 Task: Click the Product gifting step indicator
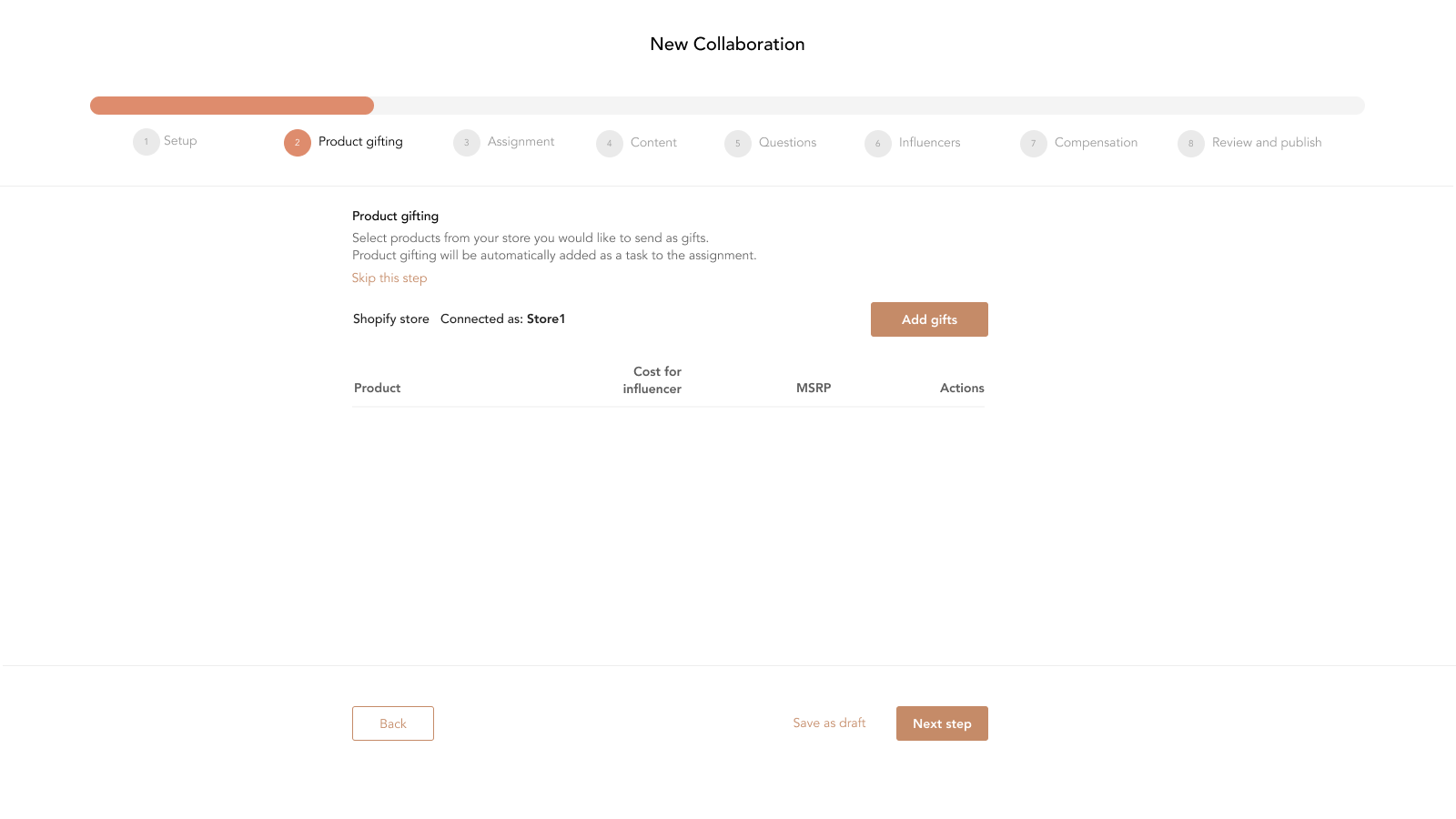(x=297, y=143)
